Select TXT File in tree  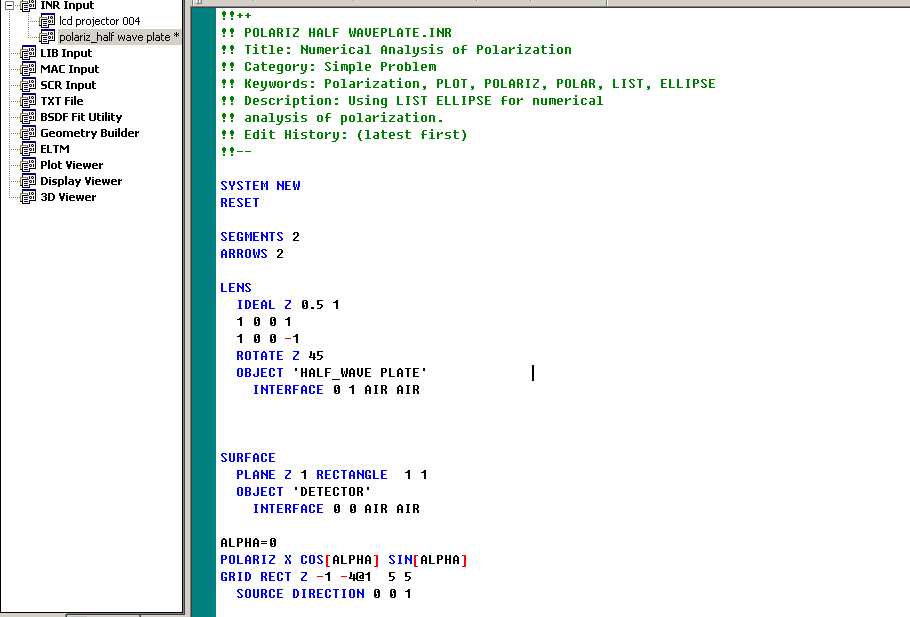pos(62,101)
